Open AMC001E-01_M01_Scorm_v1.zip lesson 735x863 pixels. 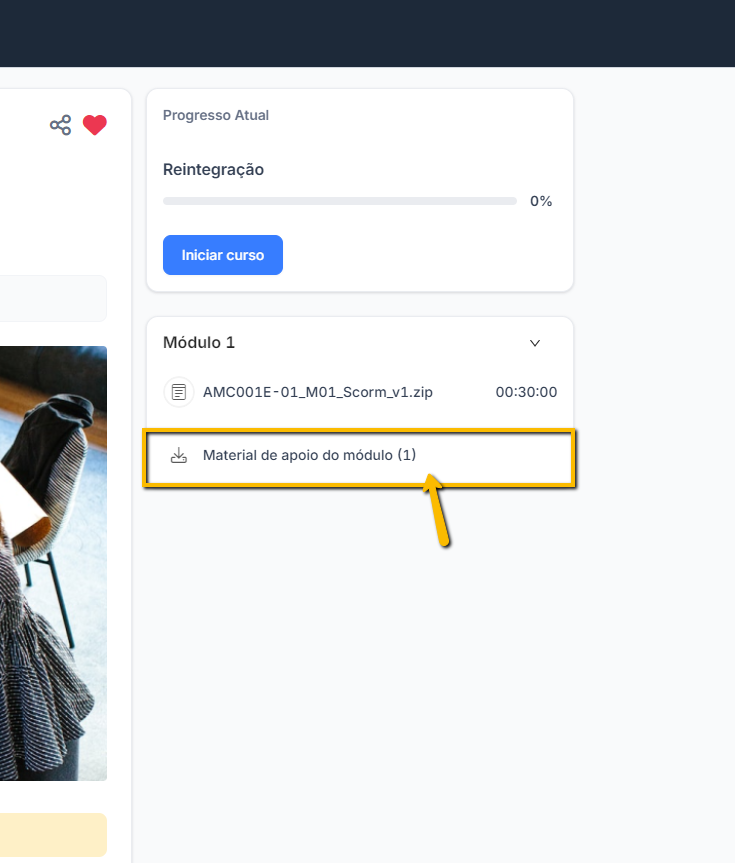(x=318, y=392)
